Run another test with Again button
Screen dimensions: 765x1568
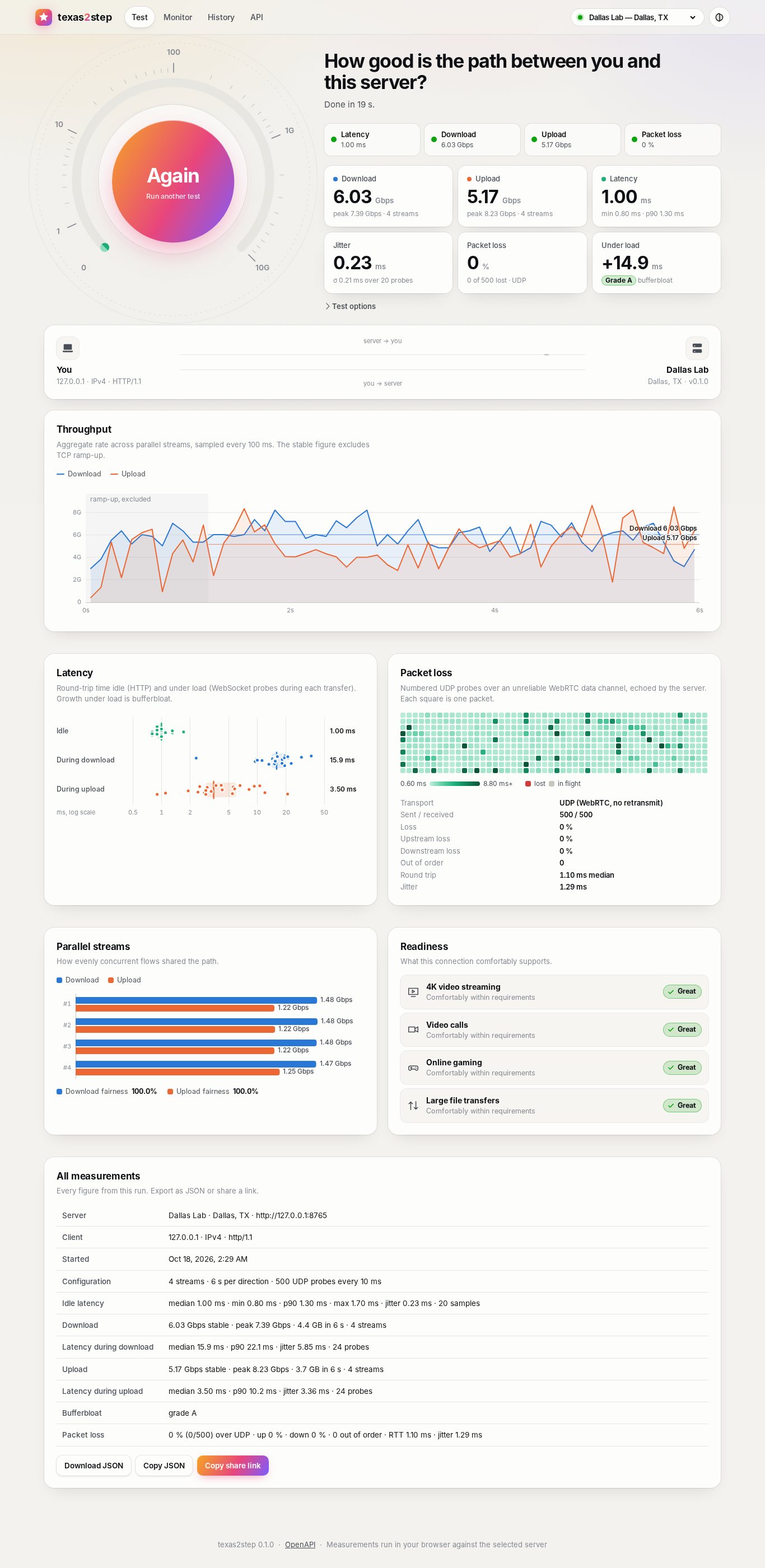(x=173, y=181)
